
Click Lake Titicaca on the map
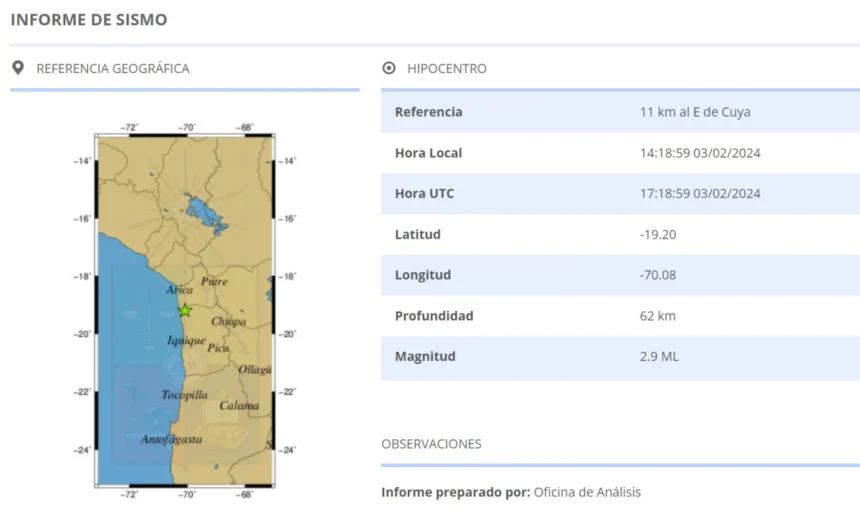[205, 213]
